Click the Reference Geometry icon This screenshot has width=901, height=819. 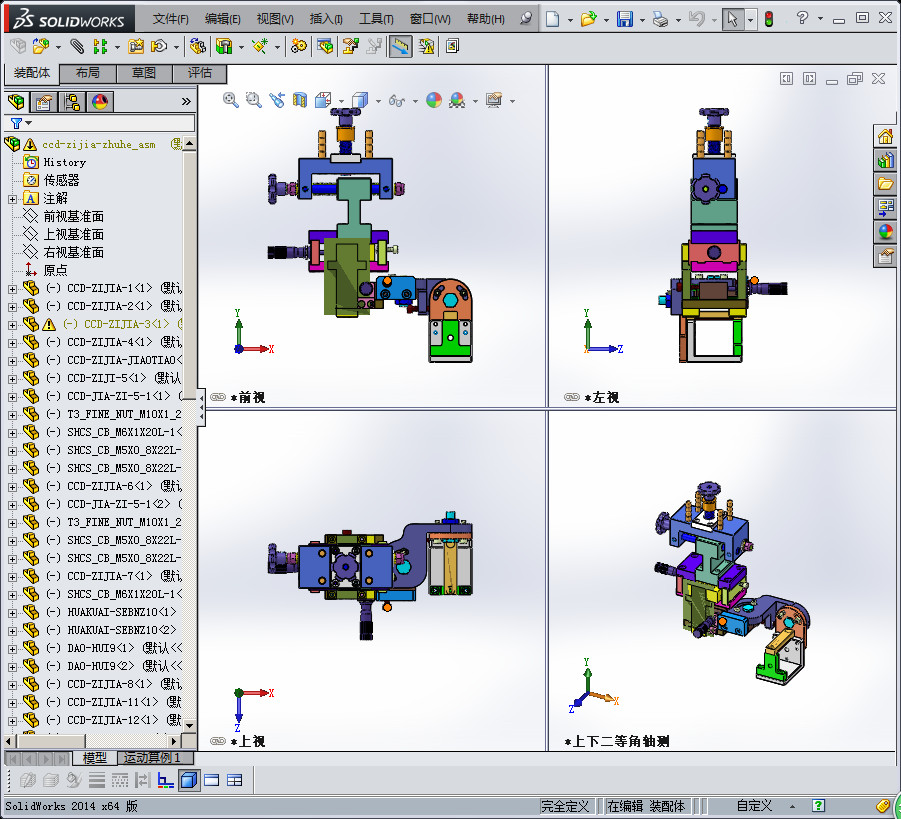coord(260,46)
